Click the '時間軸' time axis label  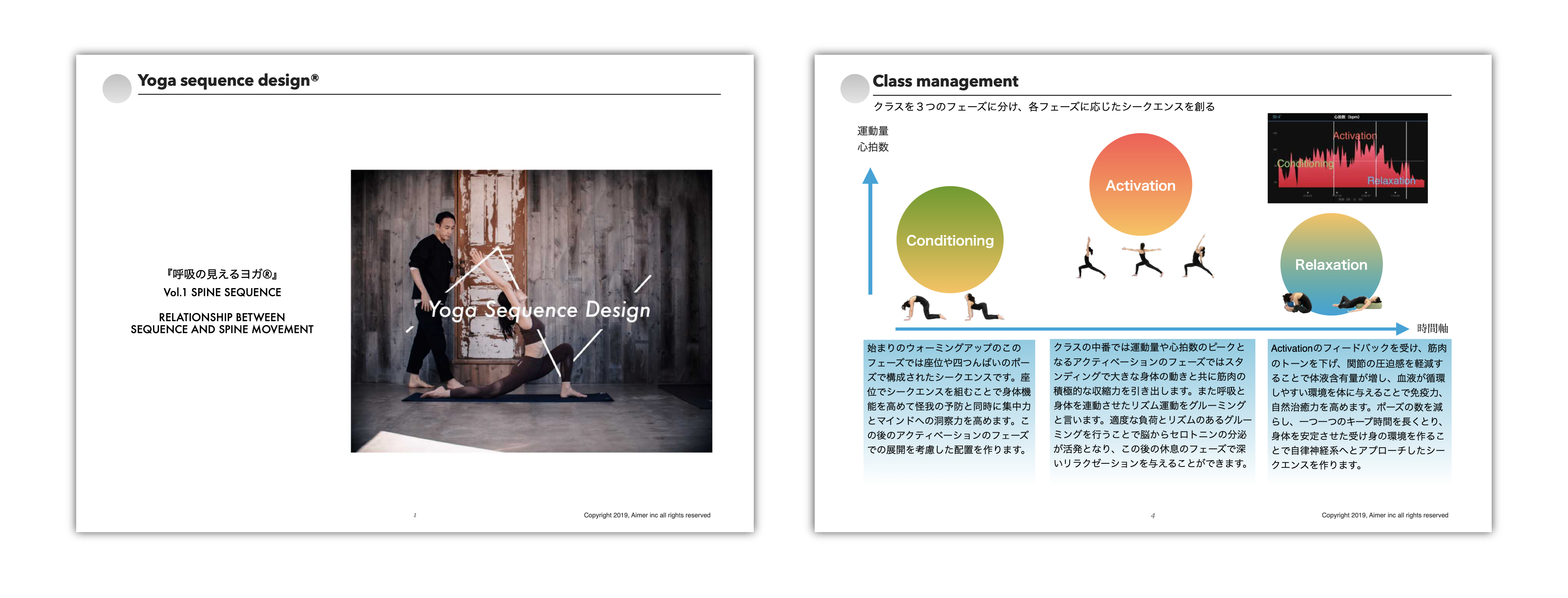pos(1432,329)
